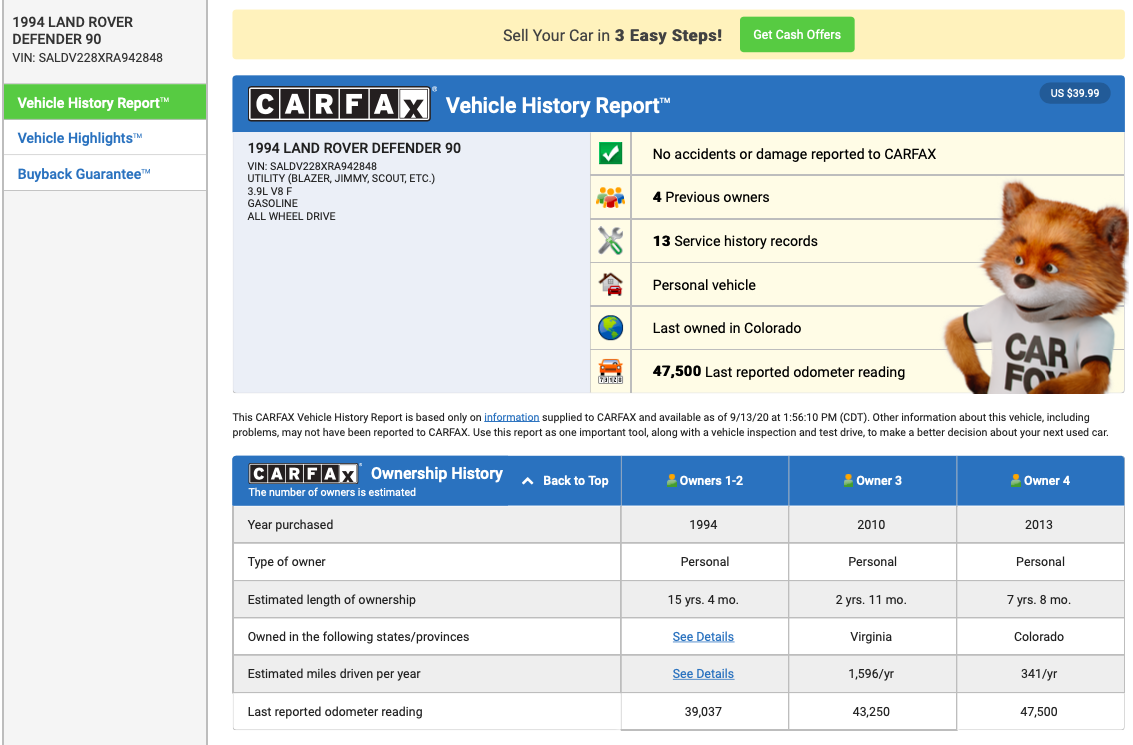Viewport: 1133px width, 745px height.
Task: Click 'Personal vehicle' summary text
Action: coord(704,285)
